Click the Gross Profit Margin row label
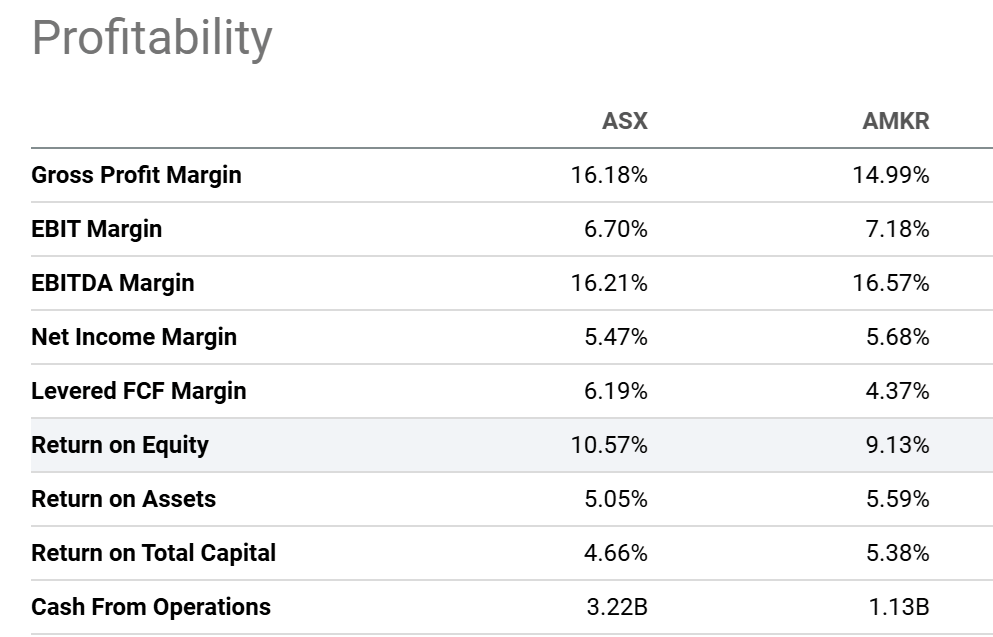 [x=136, y=175]
